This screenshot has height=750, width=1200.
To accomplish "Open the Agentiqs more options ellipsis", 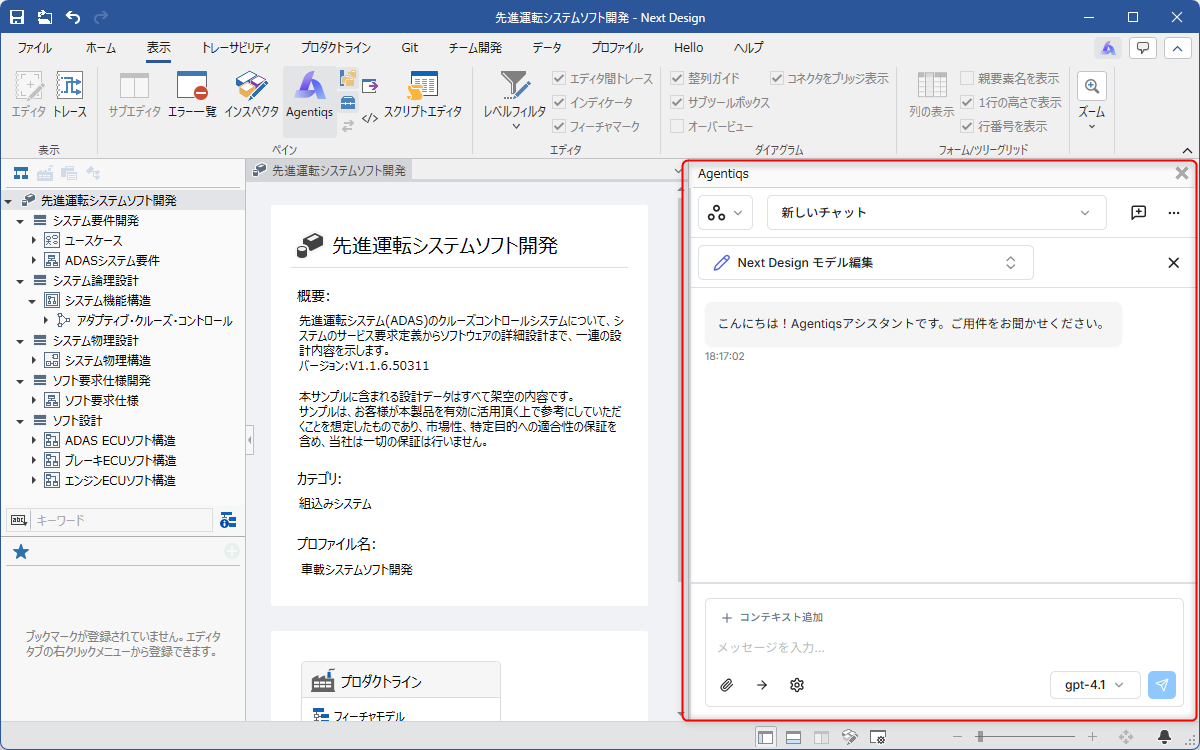I will pos(1174,212).
